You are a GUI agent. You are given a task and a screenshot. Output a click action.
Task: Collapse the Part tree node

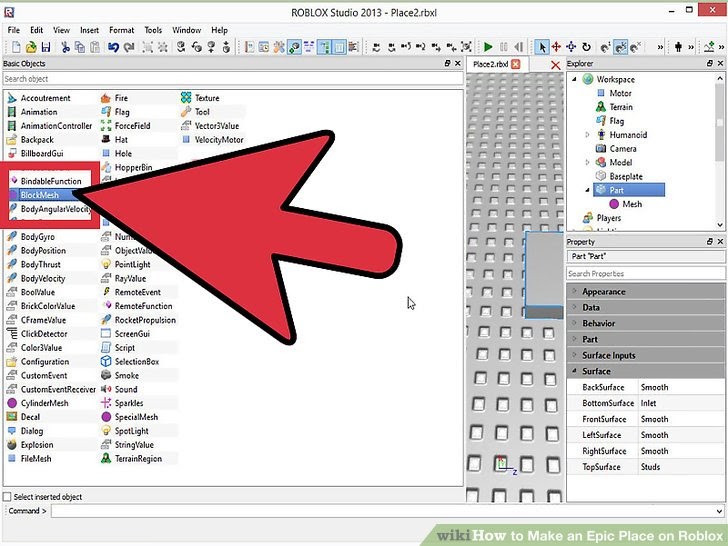(x=587, y=190)
